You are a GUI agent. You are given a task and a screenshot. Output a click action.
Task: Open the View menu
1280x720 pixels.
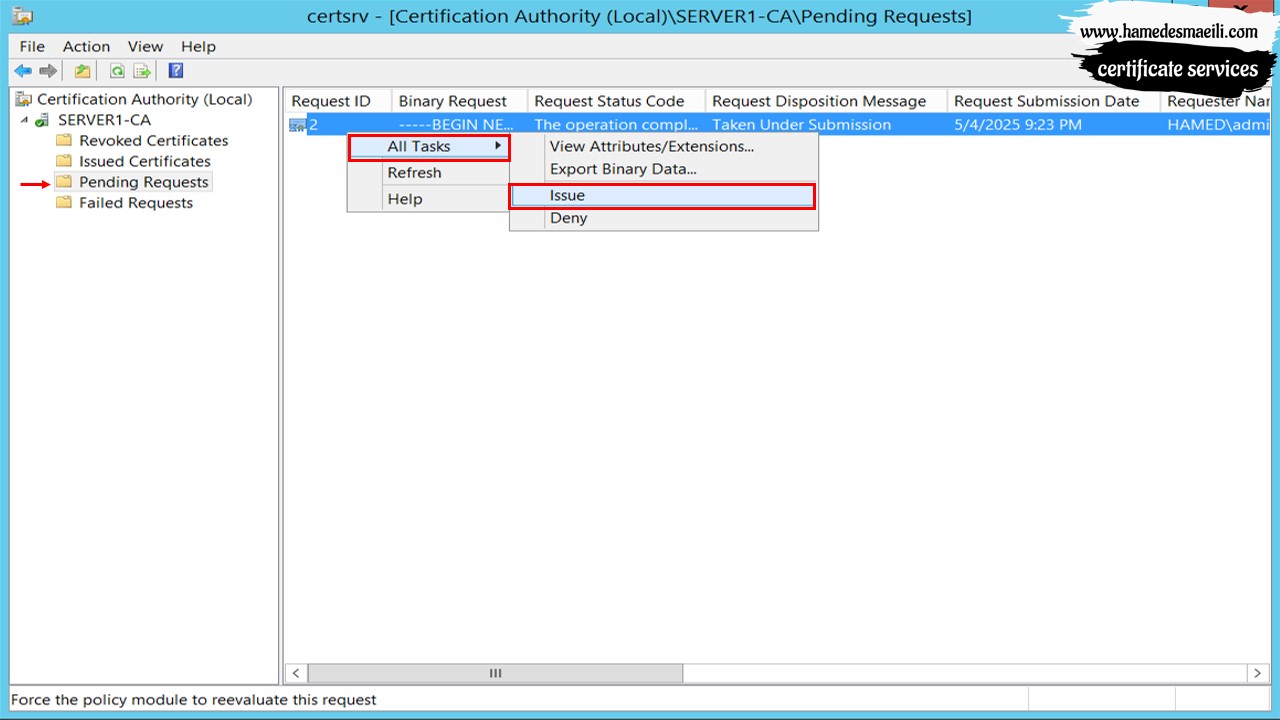(145, 46)
